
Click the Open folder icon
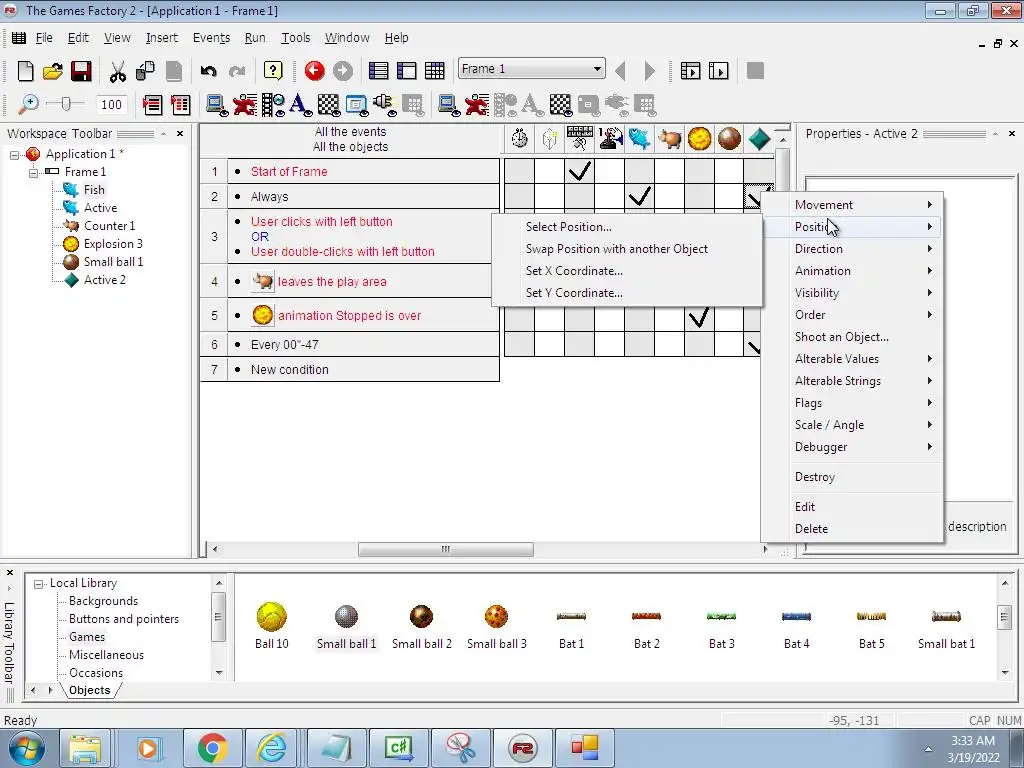click(x=53, y=71)
